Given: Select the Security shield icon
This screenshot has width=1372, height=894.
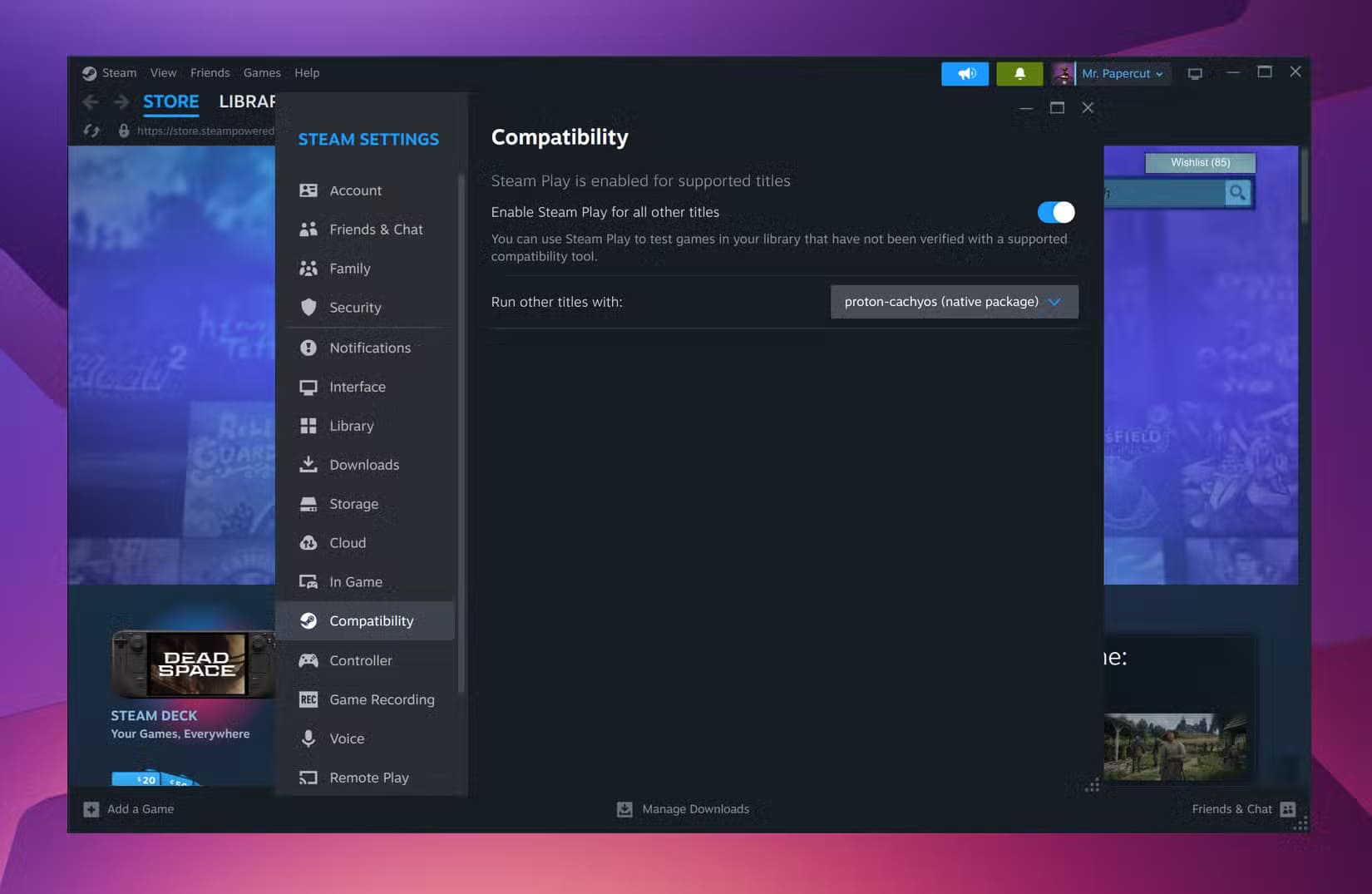Looking at the screenshot, I should coord(308,308).
